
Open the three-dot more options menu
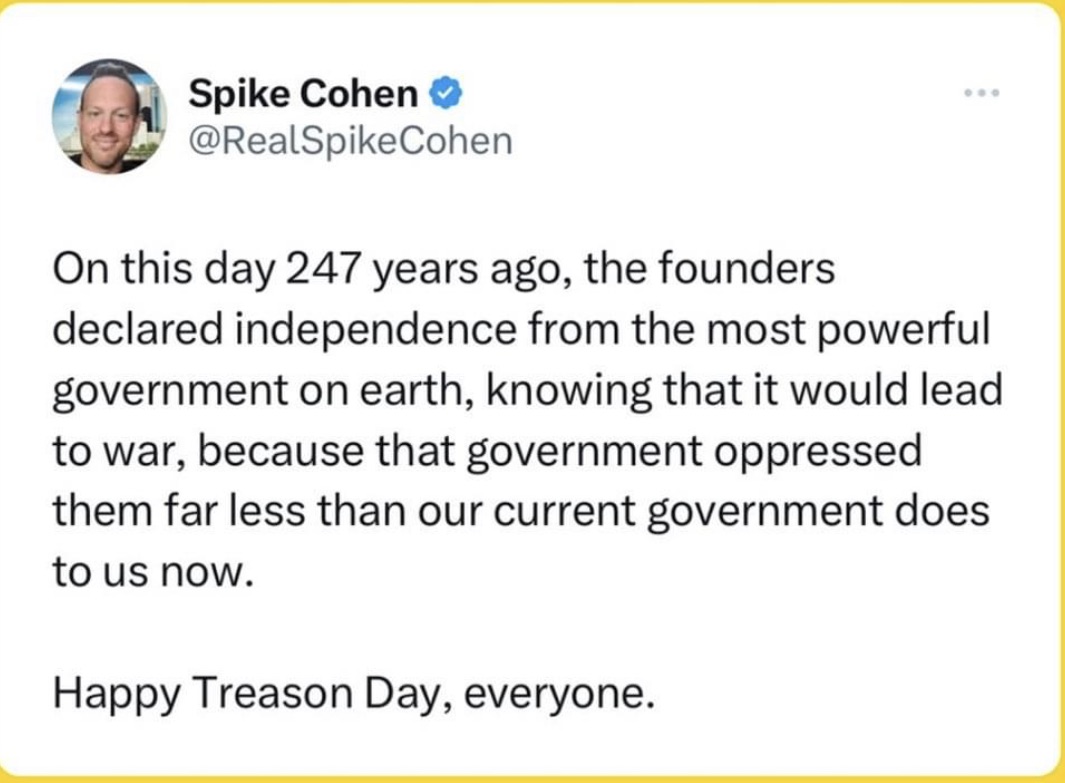click(981, 92)
